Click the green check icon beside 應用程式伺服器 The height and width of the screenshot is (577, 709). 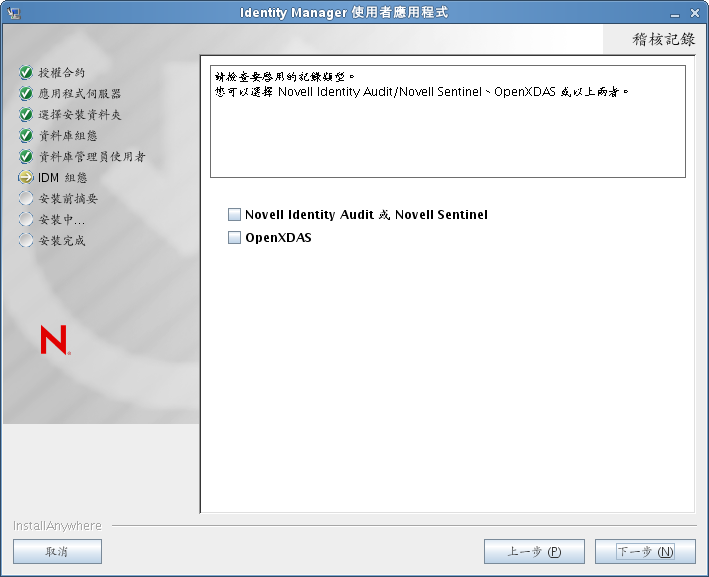26,93
